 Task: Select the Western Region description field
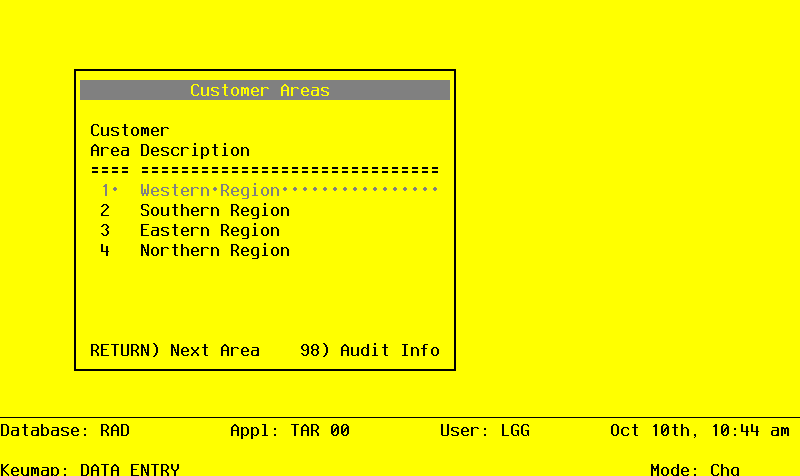[289, 190]
